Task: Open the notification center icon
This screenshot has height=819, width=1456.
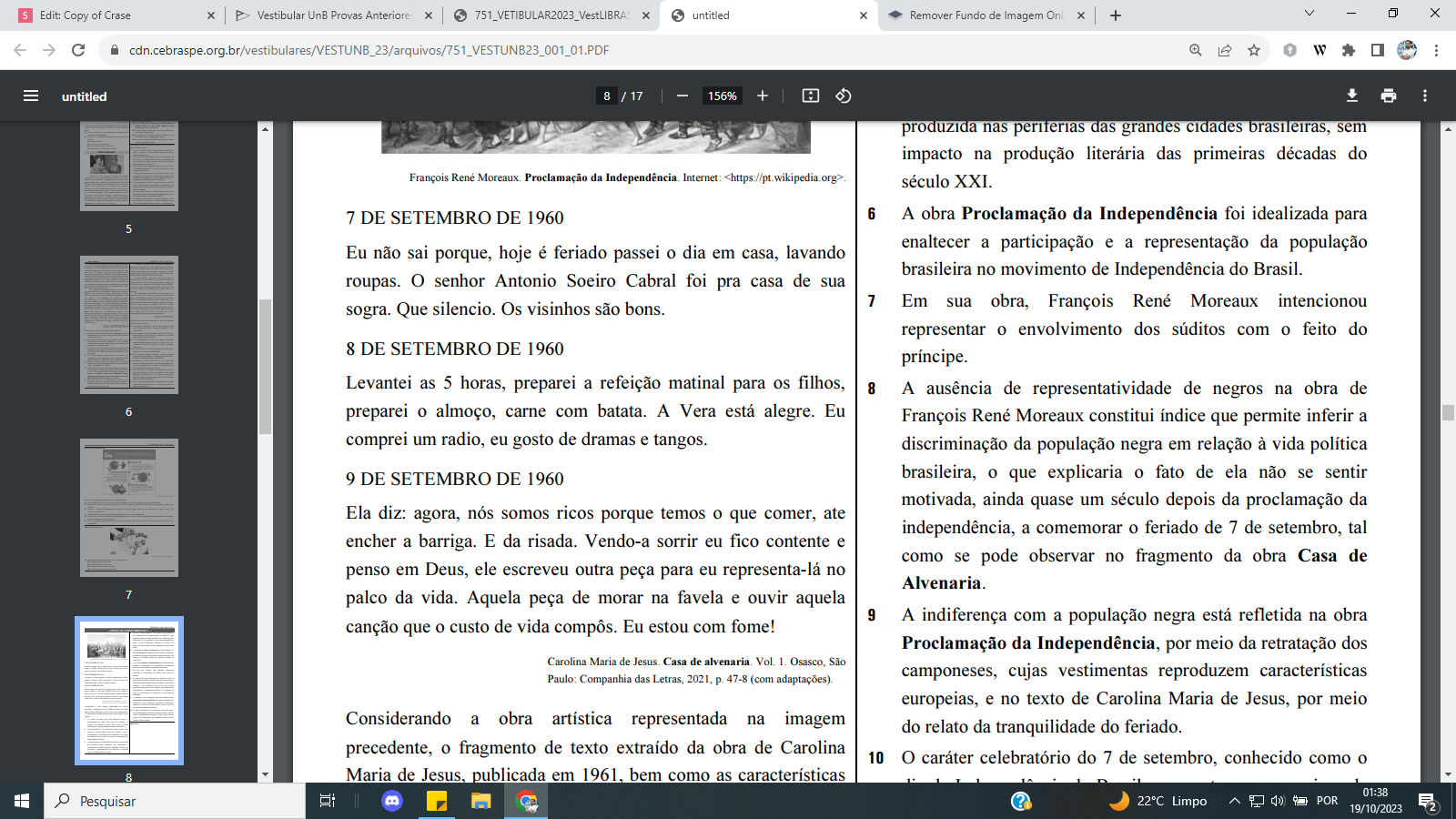Action: pyautogui.click(x=1428, y=802)
